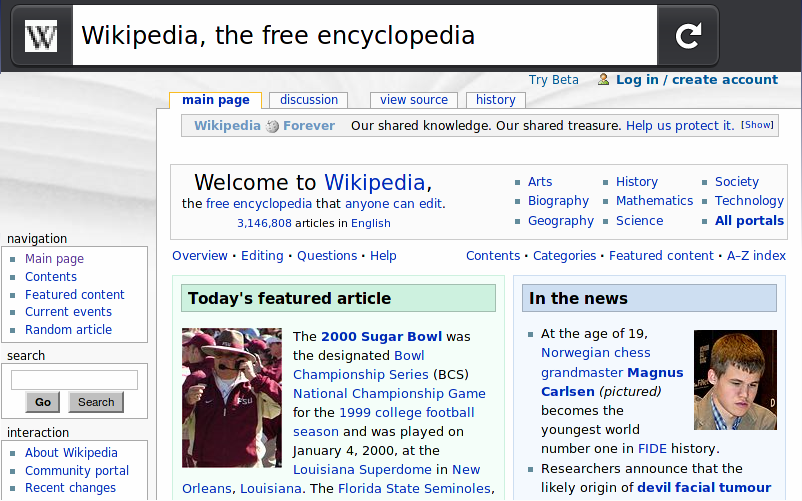Open Florida State Seminoles link
802x501 pixels.
414,489
